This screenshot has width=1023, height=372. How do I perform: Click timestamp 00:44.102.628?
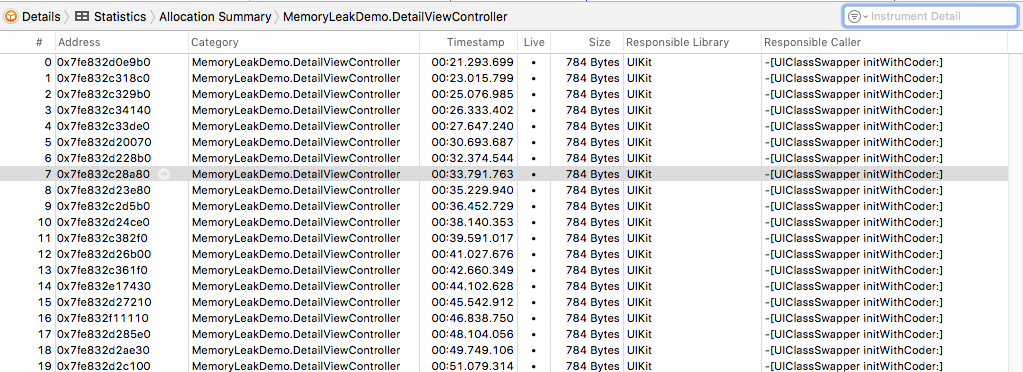coord(472,287)
